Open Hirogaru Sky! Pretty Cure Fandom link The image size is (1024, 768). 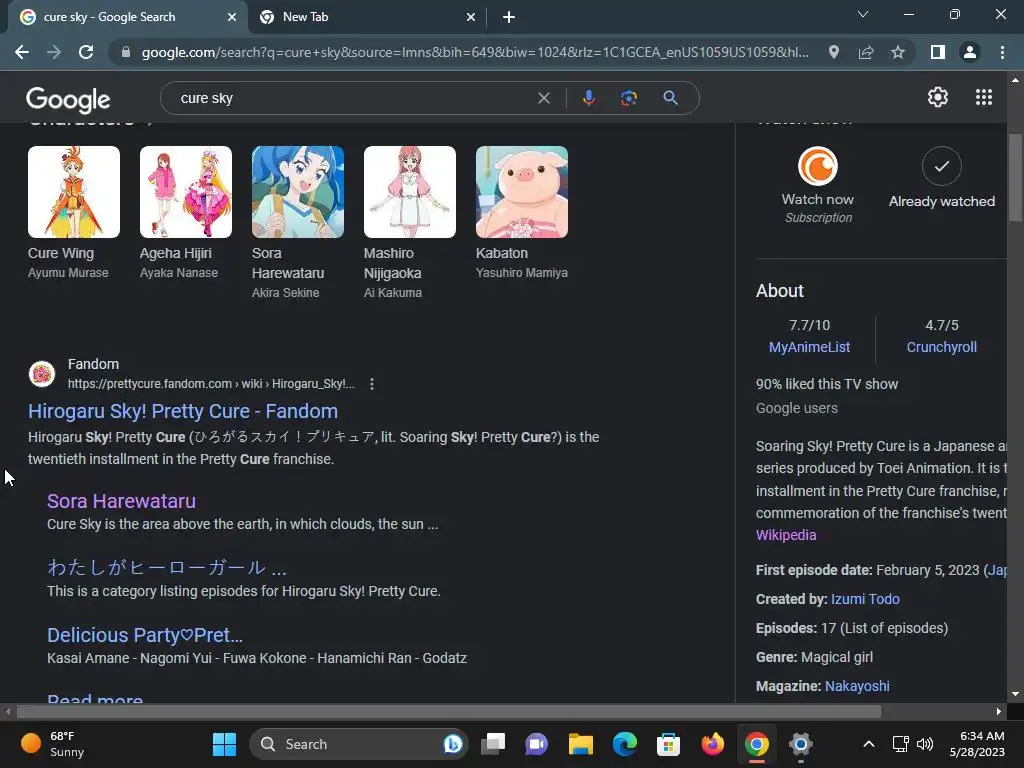pos(183,411)
